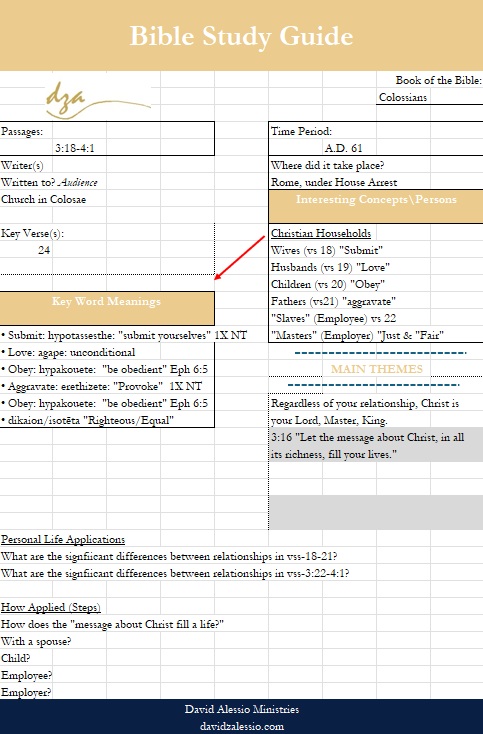Select 'Wives (vs 18) "Submit"' row
483x734 pixels.
pos(327,250)
